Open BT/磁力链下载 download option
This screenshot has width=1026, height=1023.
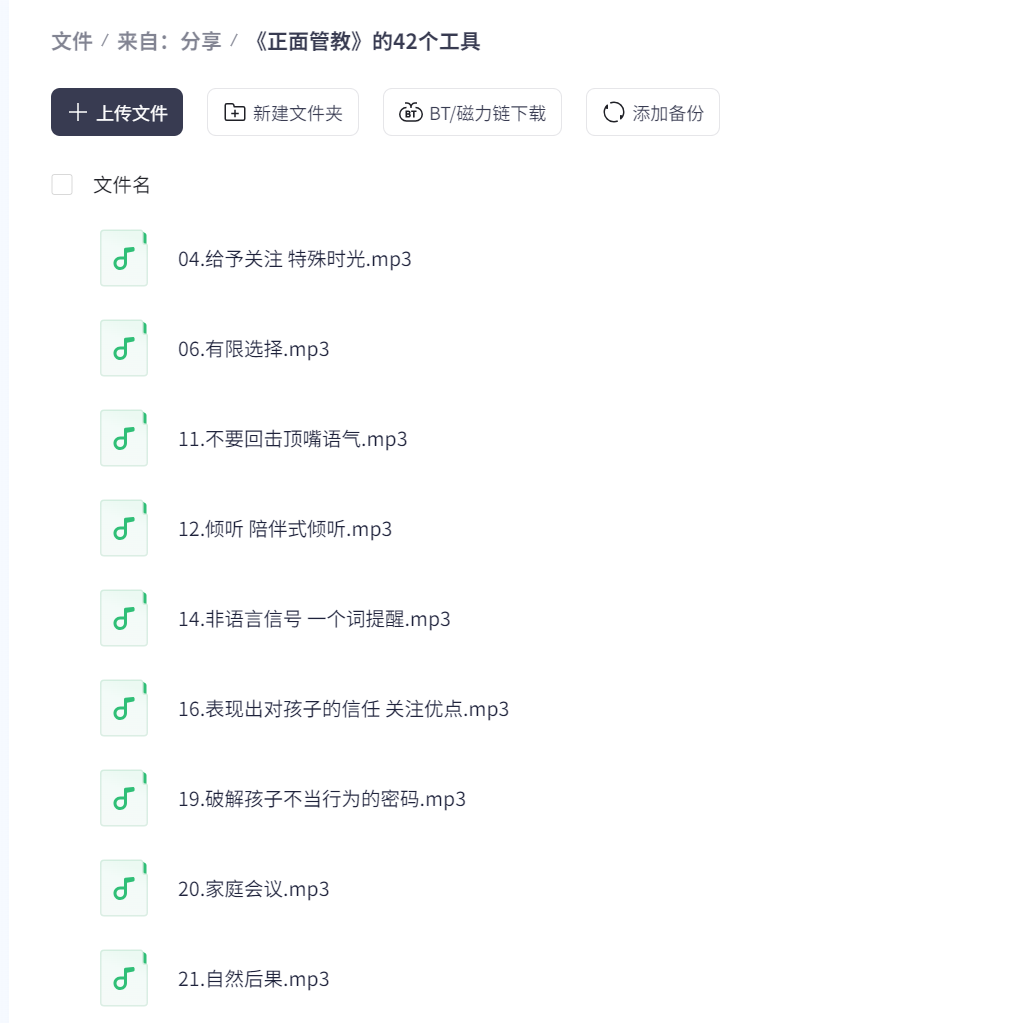[x=472, y=113]
